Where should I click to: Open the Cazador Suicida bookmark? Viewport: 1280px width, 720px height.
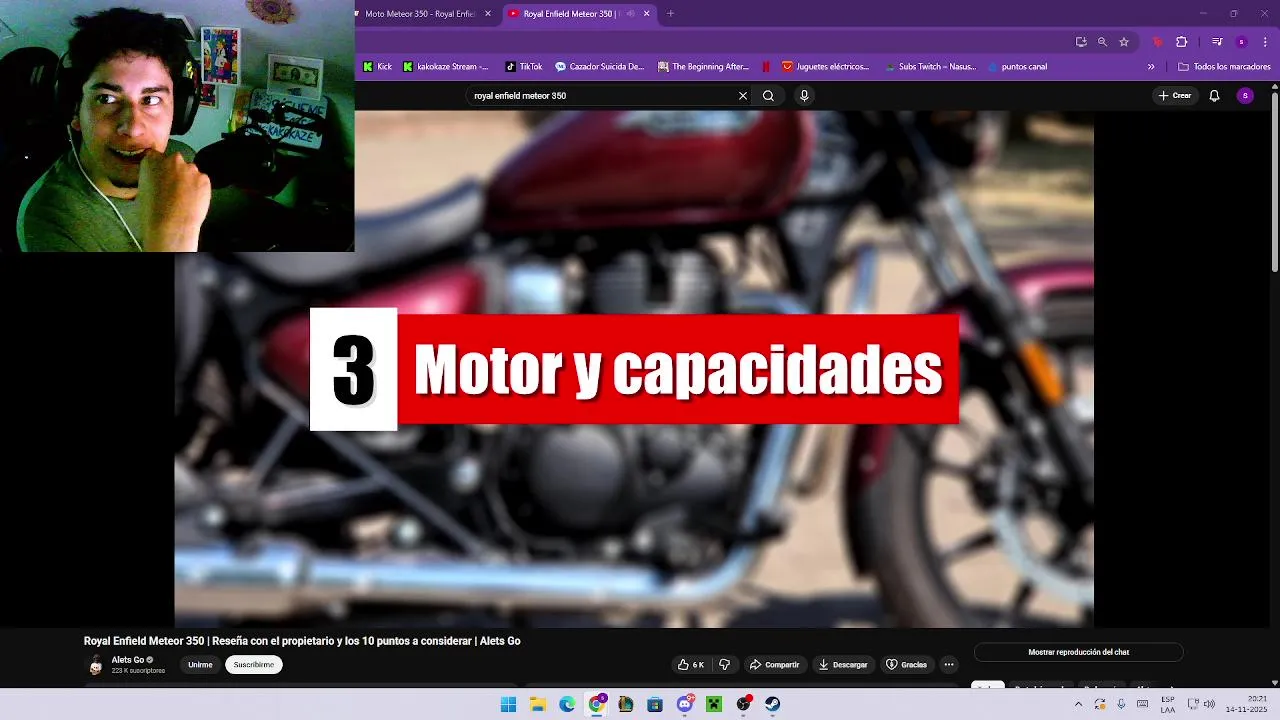[599, 67]
